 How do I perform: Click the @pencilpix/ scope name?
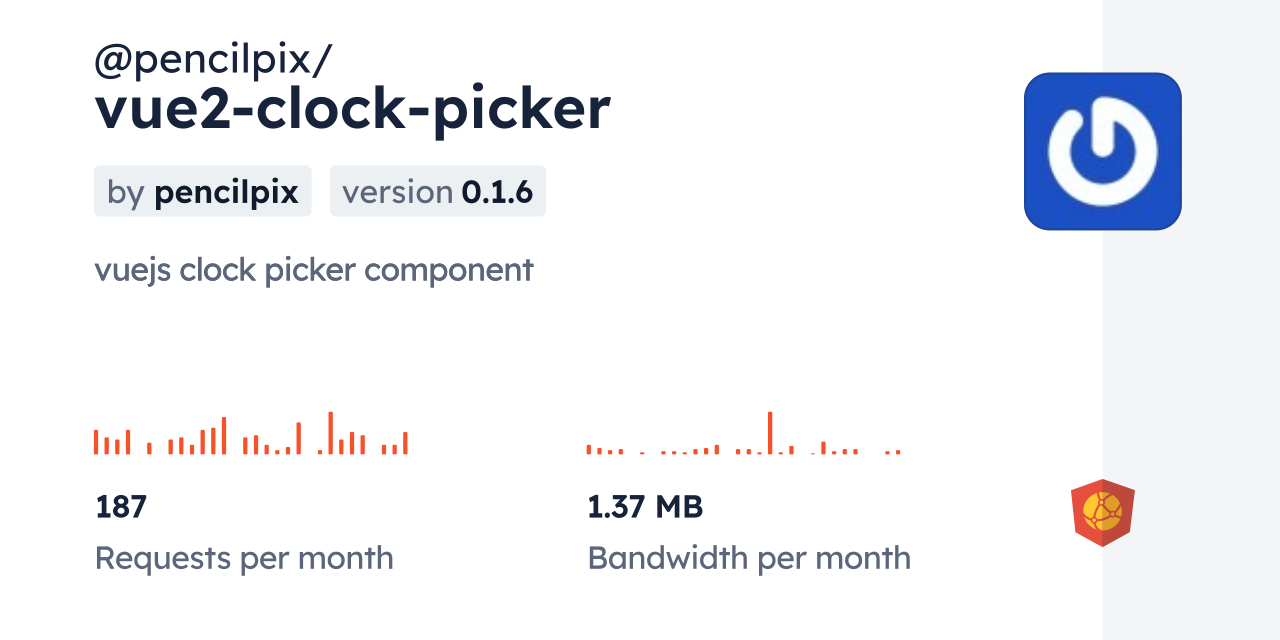[213, 60]
